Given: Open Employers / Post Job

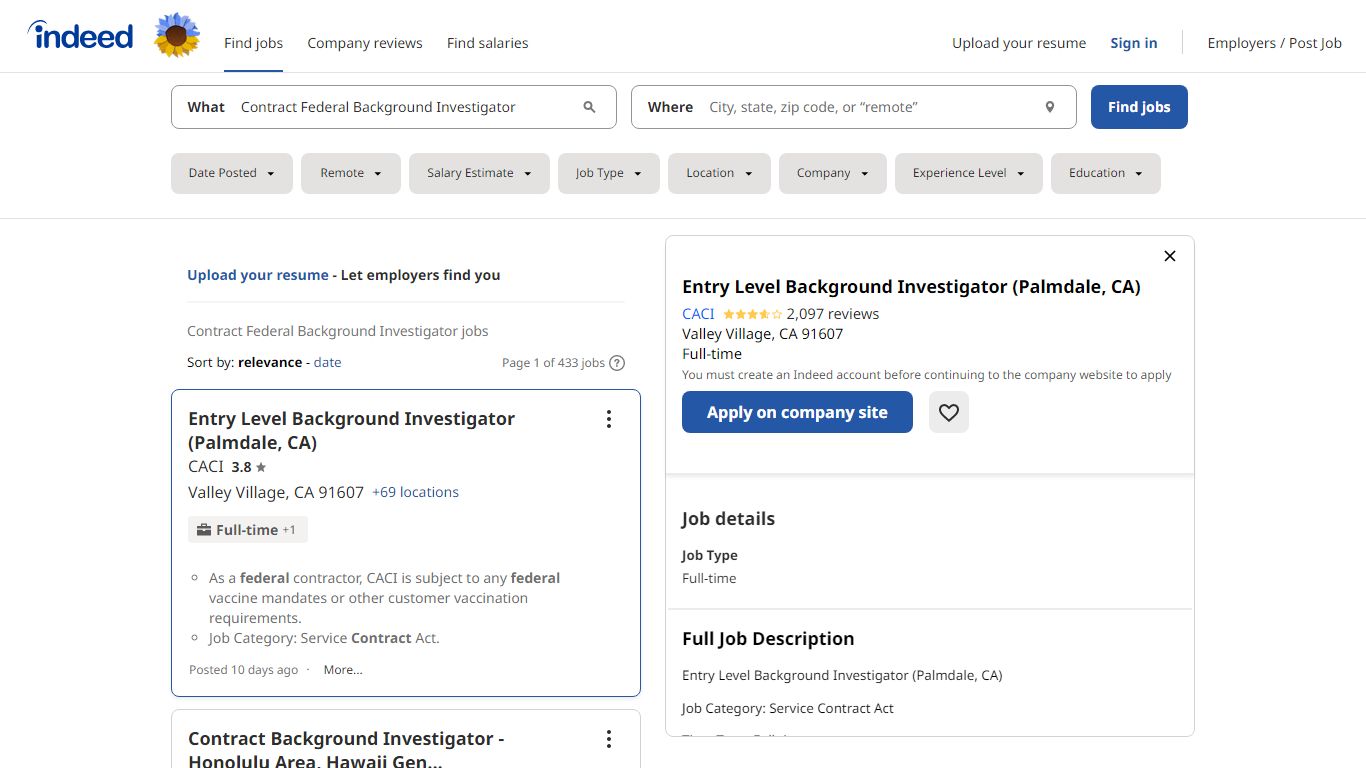Looking at the screenshot, I should click(1275, 43).
